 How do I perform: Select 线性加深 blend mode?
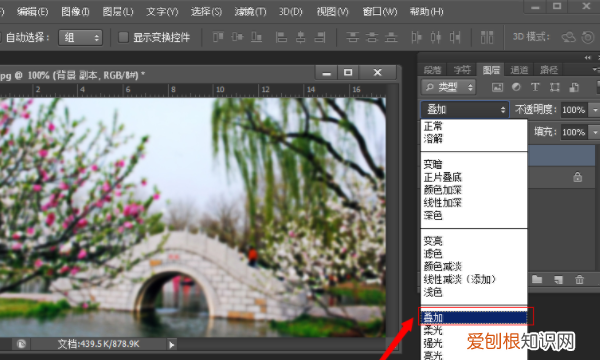pos(474,202)
